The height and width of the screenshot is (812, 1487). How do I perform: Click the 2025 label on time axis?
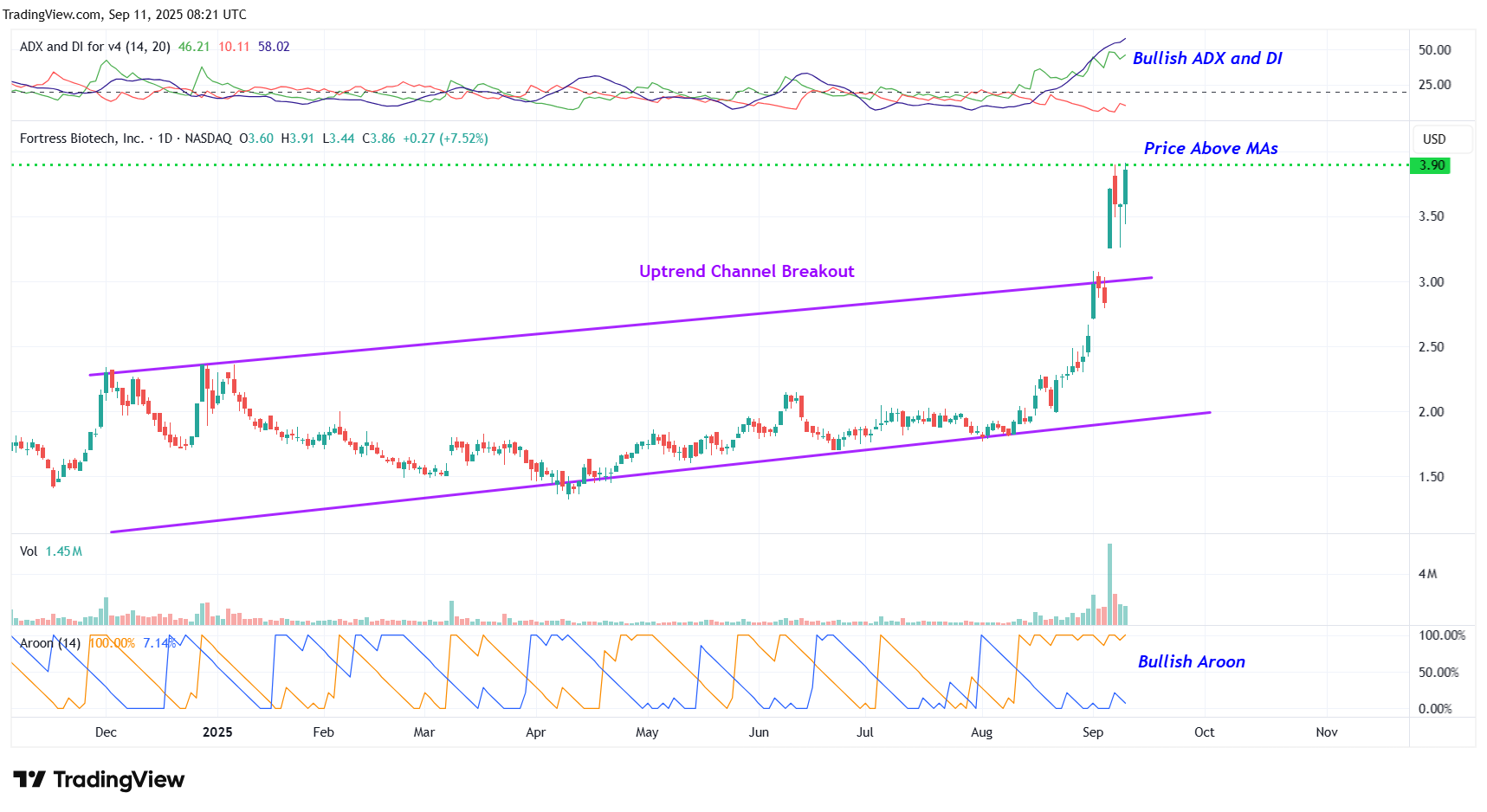[x=217, y=732]
